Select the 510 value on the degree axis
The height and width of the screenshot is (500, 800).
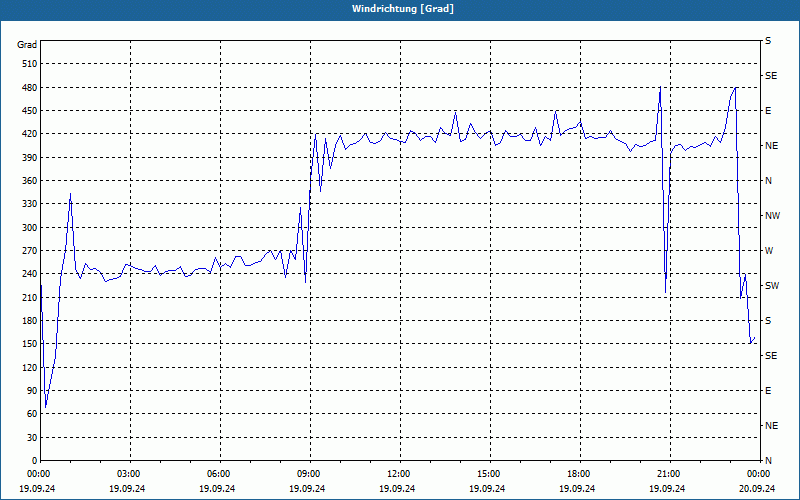(30, 64)
